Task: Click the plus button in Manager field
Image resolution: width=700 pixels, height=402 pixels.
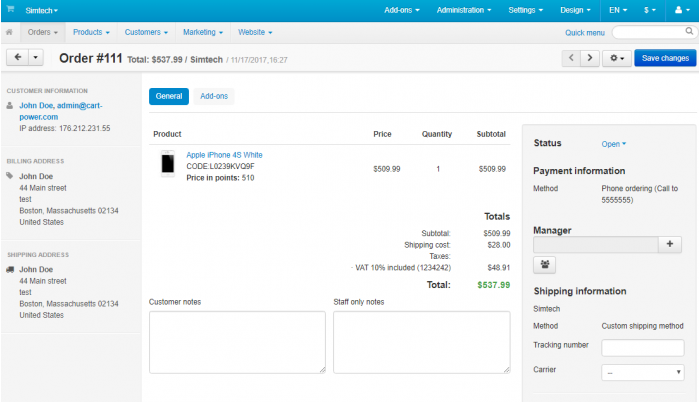Action: (670, 244)
